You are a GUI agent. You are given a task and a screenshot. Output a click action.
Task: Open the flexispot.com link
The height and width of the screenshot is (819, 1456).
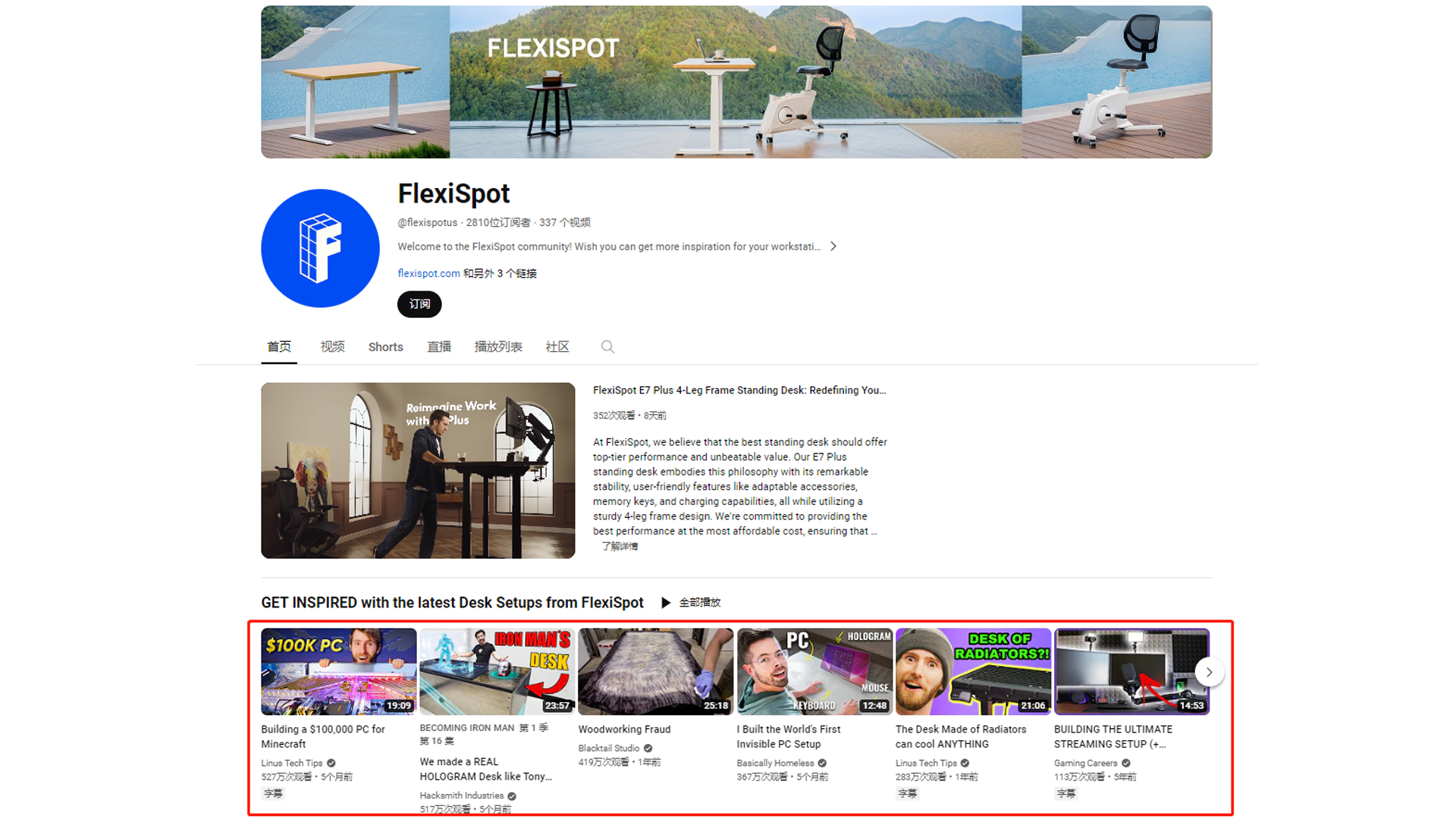428,273
